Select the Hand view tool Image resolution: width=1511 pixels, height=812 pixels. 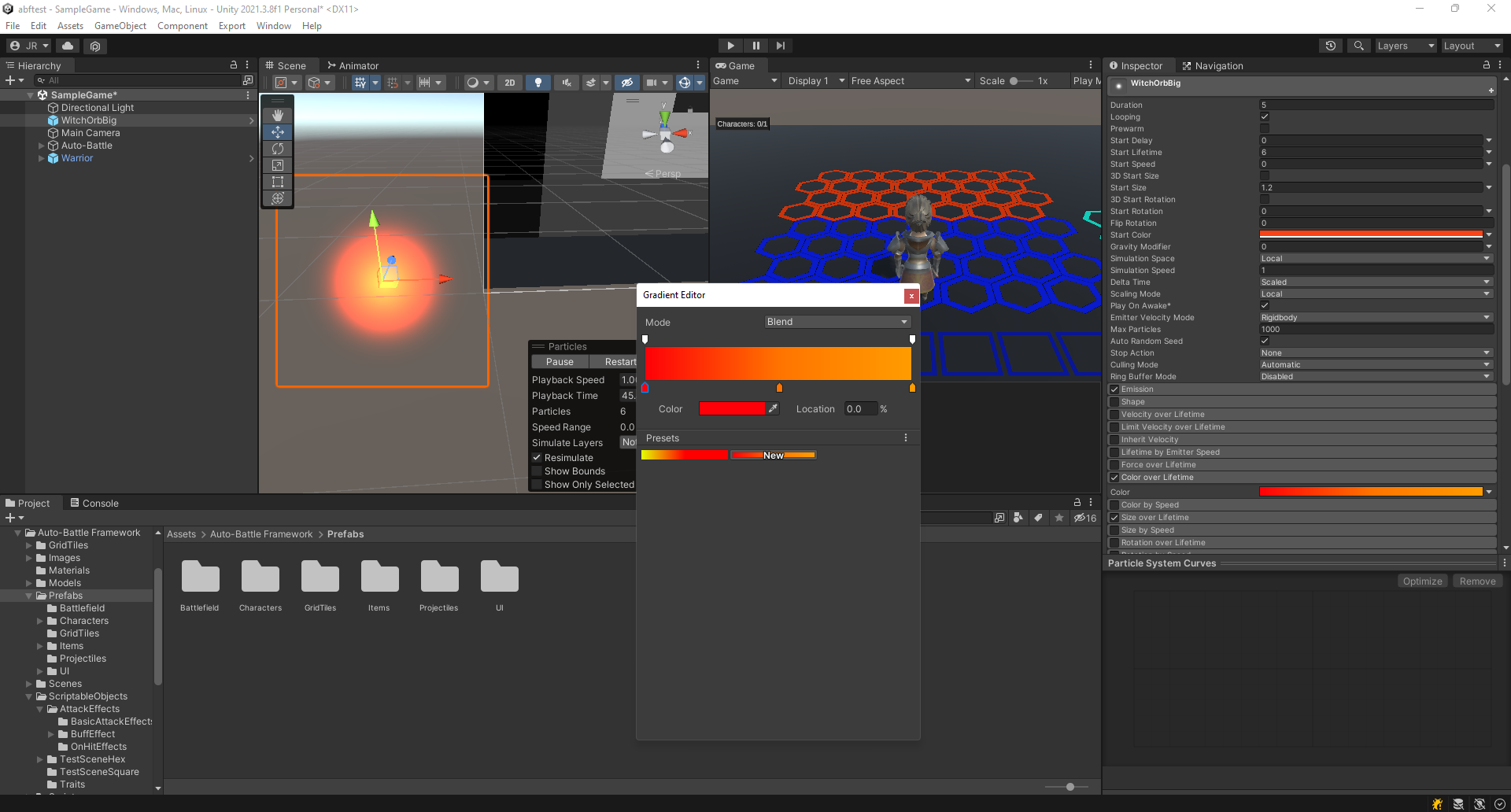(x=278, y=115)
